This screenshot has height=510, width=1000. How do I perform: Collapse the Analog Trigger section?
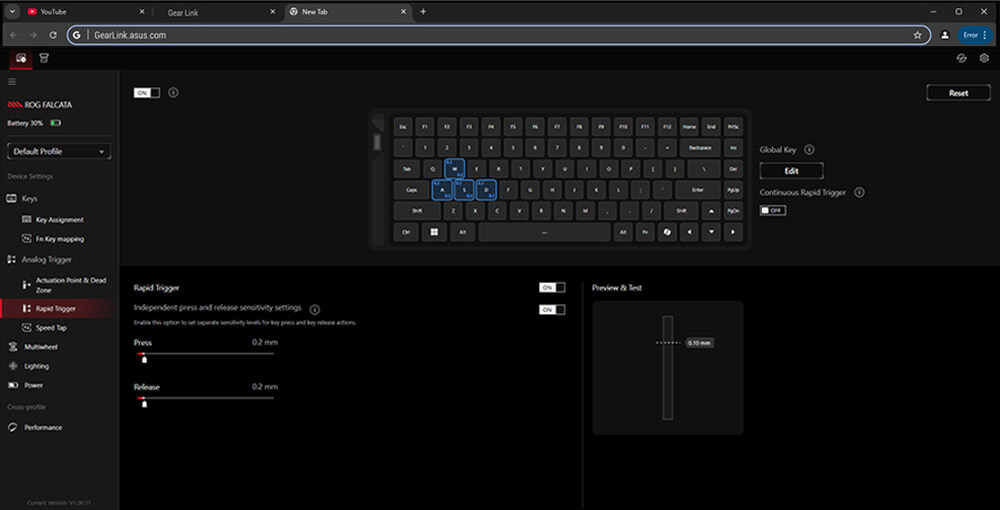(46, 259)
